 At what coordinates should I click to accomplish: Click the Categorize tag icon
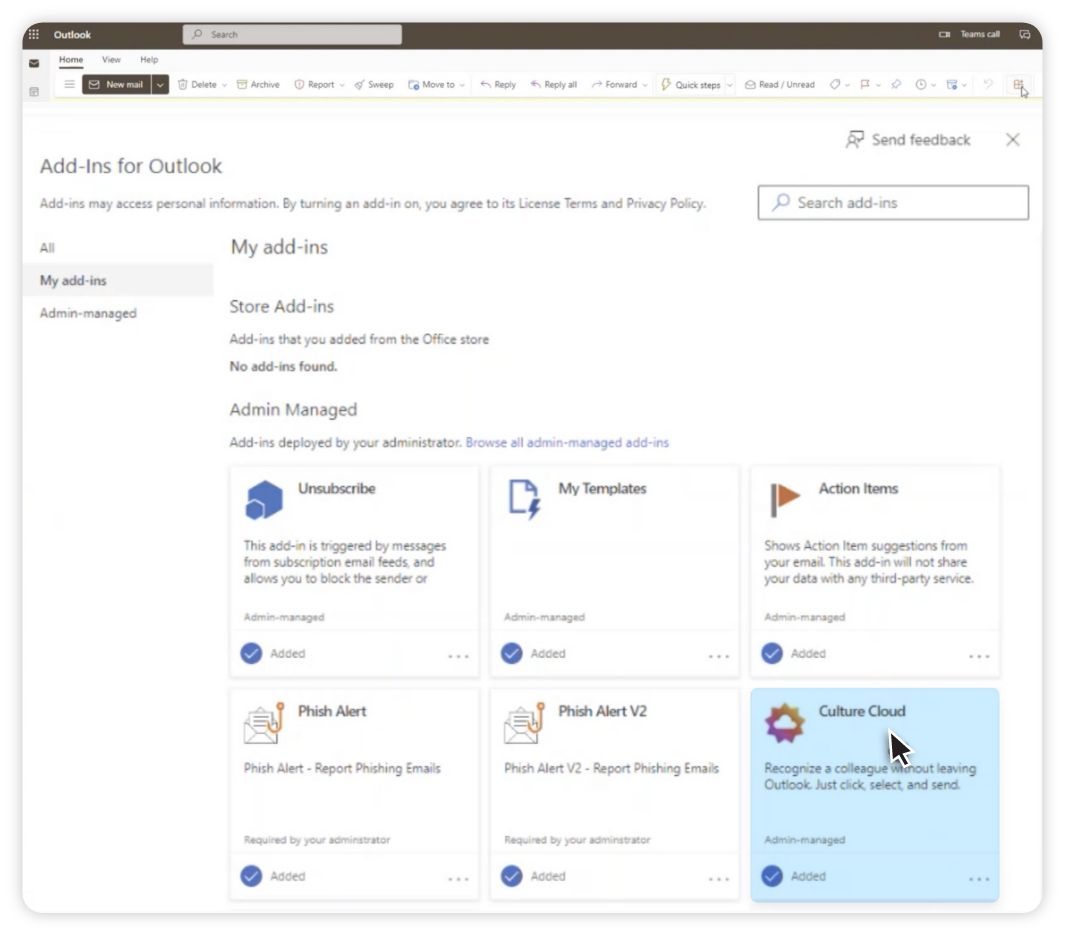(x=835, y=84)
